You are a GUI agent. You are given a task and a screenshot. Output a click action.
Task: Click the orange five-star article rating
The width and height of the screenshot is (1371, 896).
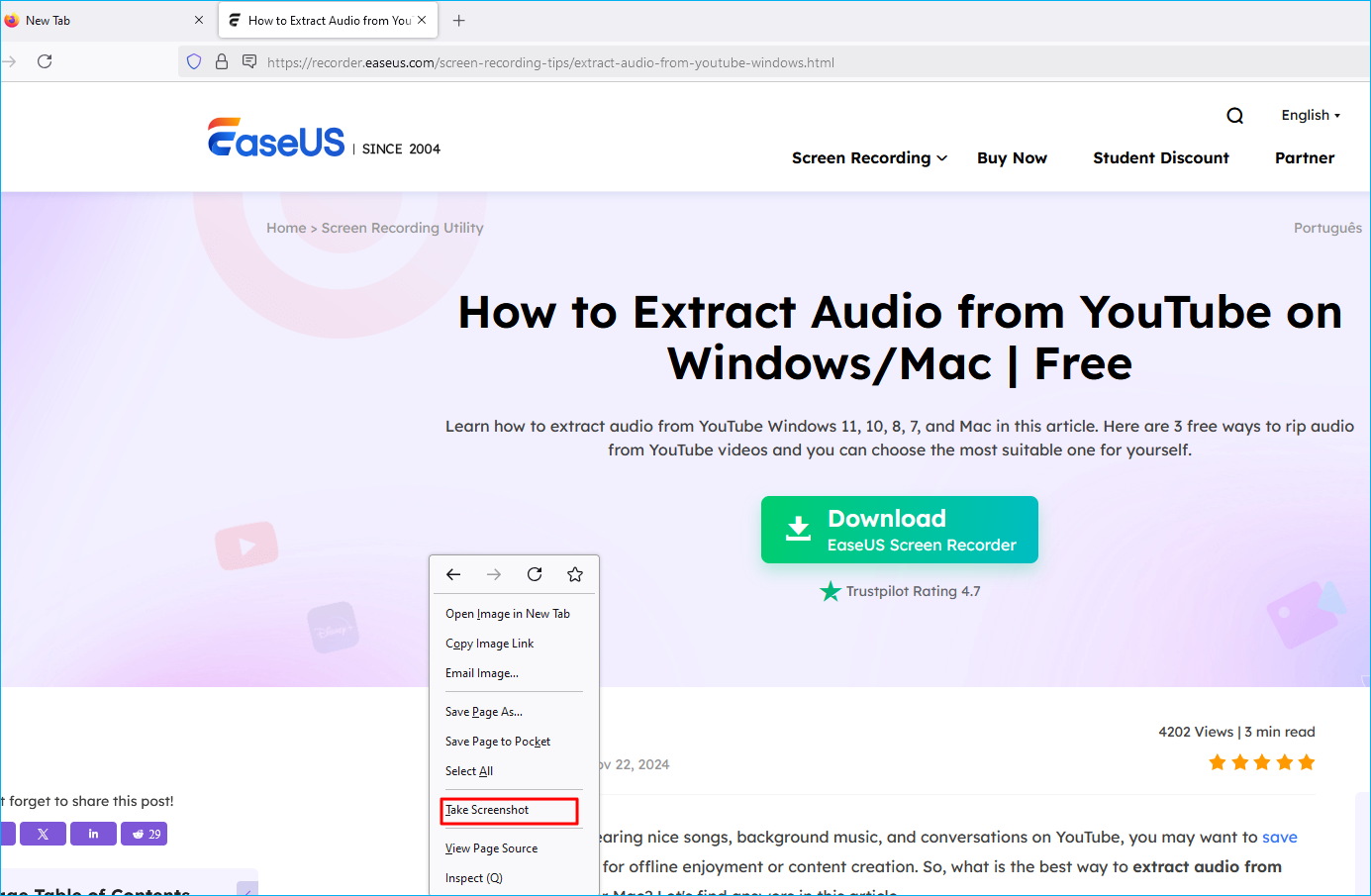pos(1262,762)
